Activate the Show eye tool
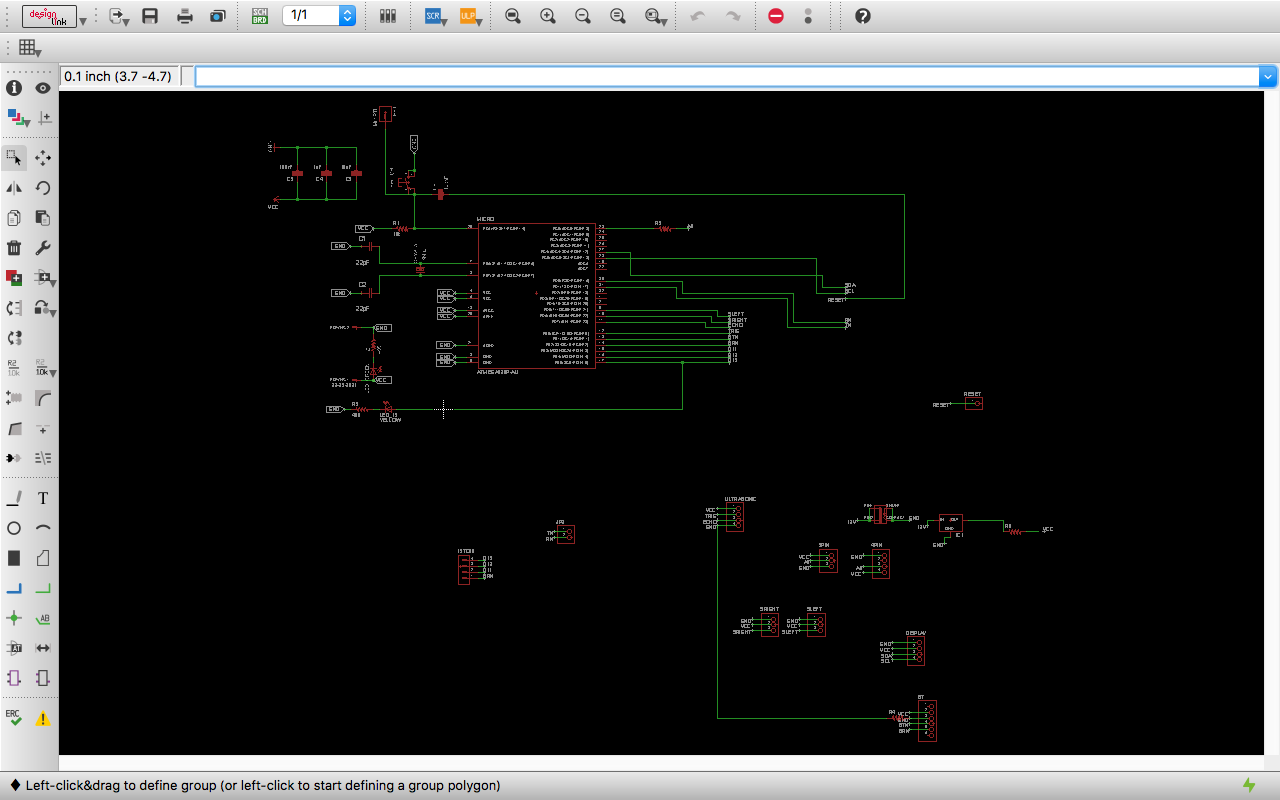The height and width of the screenshot is (800, 1280). click(43, 88)
